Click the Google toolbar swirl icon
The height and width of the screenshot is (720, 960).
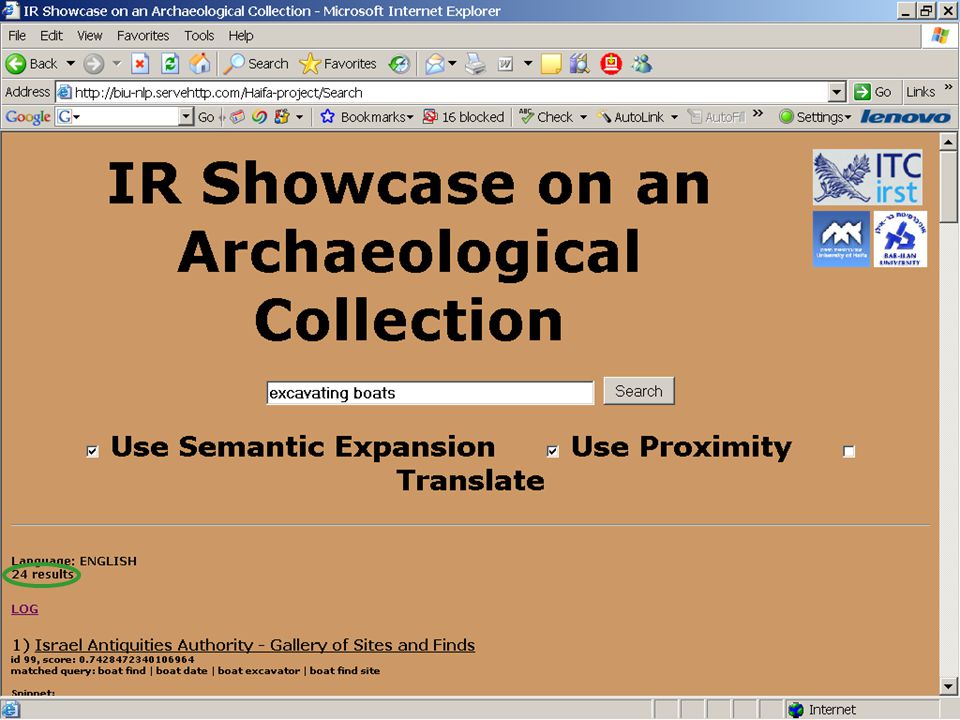(260, 117)
